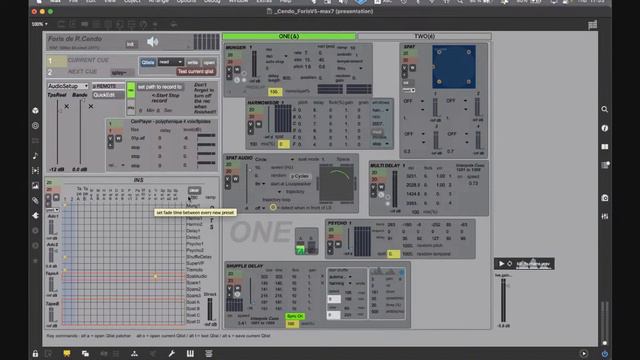The image size is (640, 360).
Task: Toggle the green record button next to set path
Action: (131, 90)
